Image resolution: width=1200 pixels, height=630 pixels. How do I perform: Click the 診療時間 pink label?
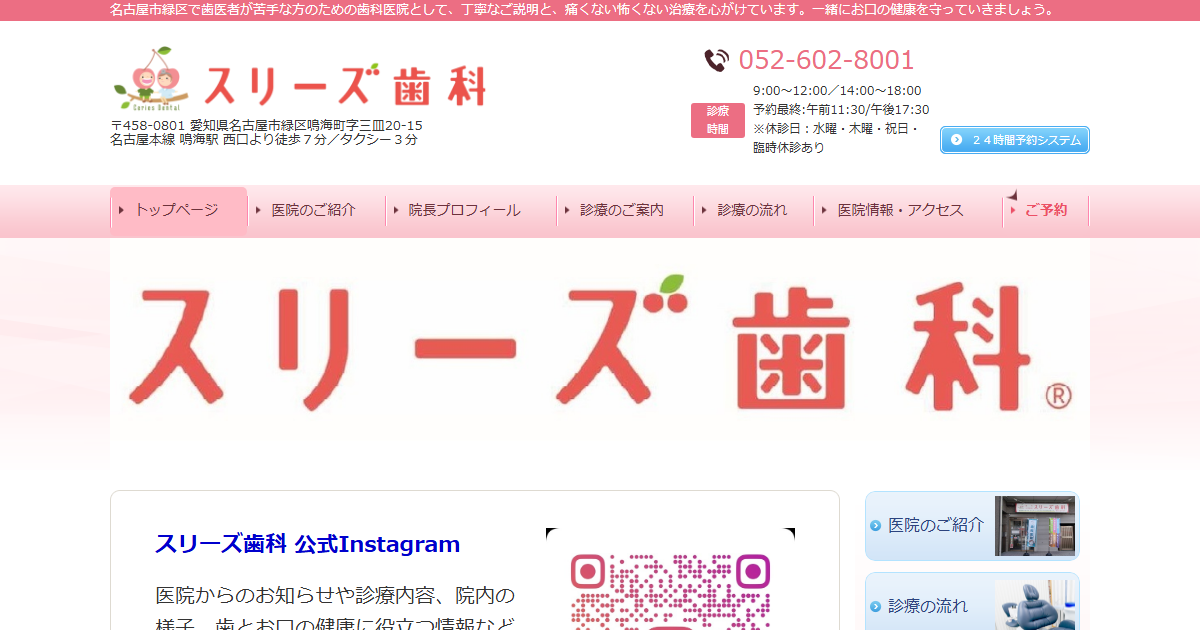(718, 120)
